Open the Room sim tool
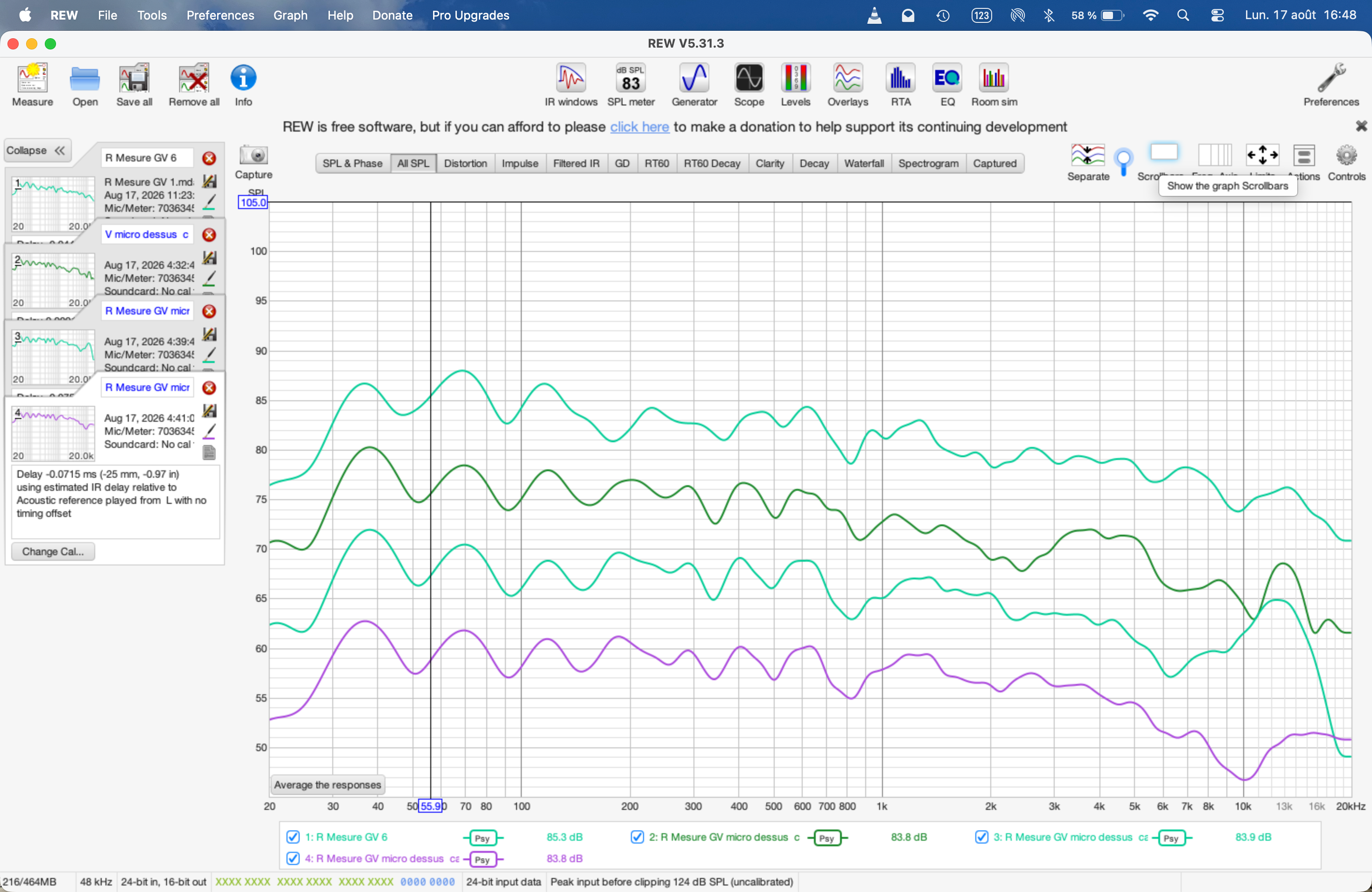The height and width of the screenshot is (892, 1372). click(x=994, y=85)
